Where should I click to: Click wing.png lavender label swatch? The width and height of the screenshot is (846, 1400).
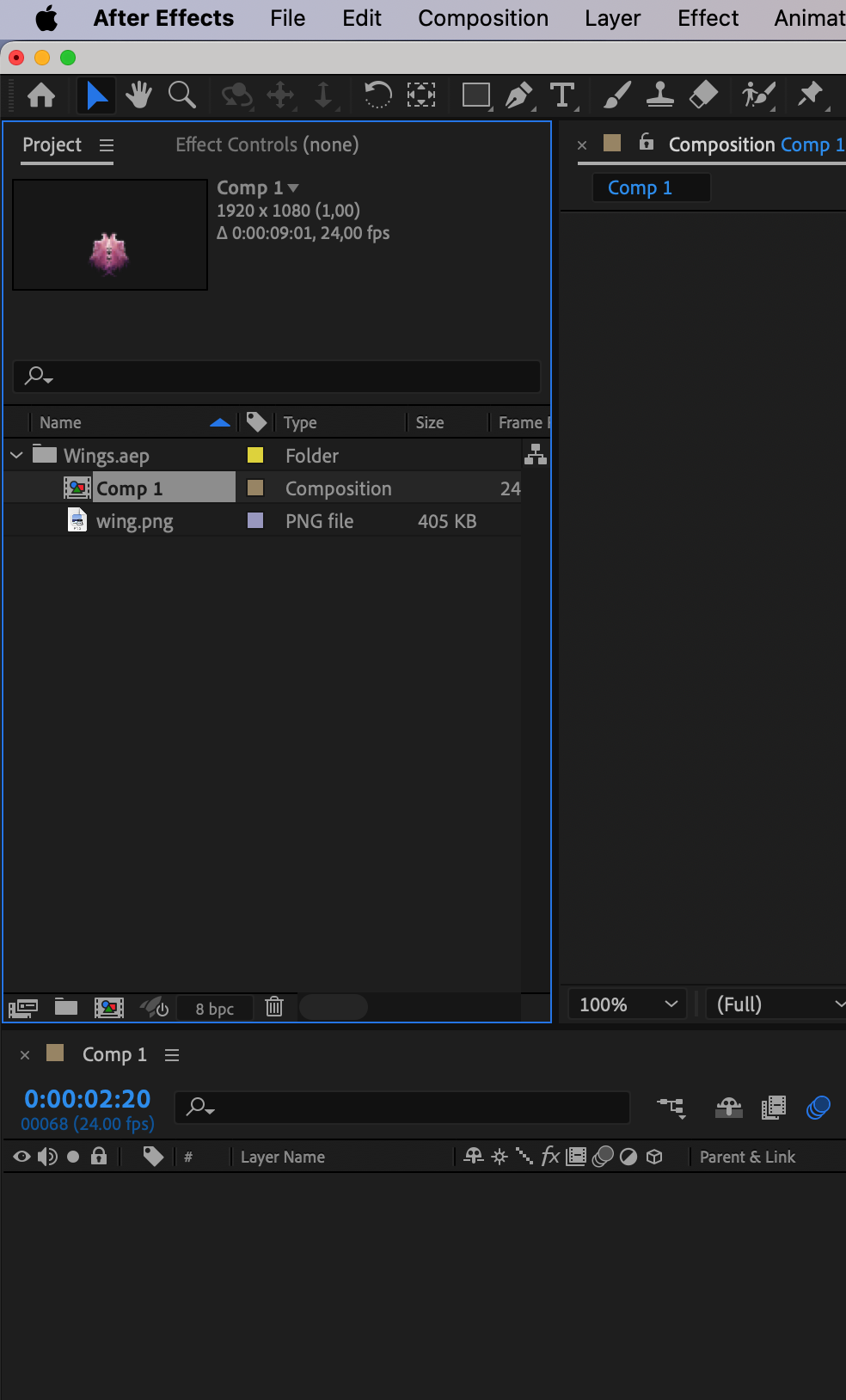tap(255, 520)
